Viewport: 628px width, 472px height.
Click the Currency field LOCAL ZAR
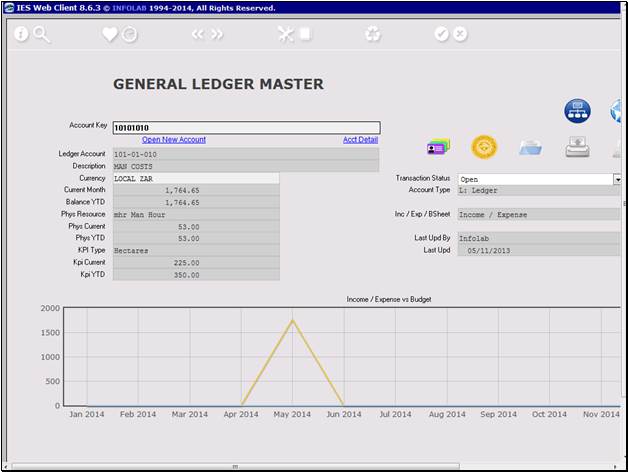click(x=196, y=179)
